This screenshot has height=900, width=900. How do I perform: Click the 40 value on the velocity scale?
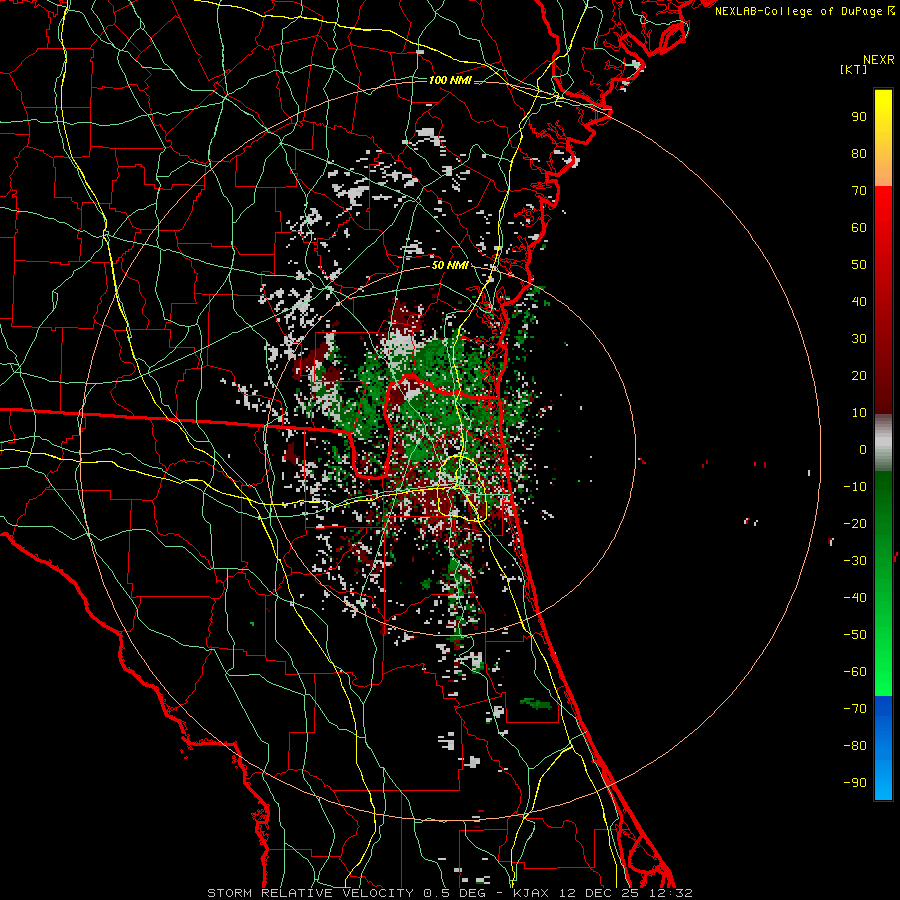pos(859,302)
